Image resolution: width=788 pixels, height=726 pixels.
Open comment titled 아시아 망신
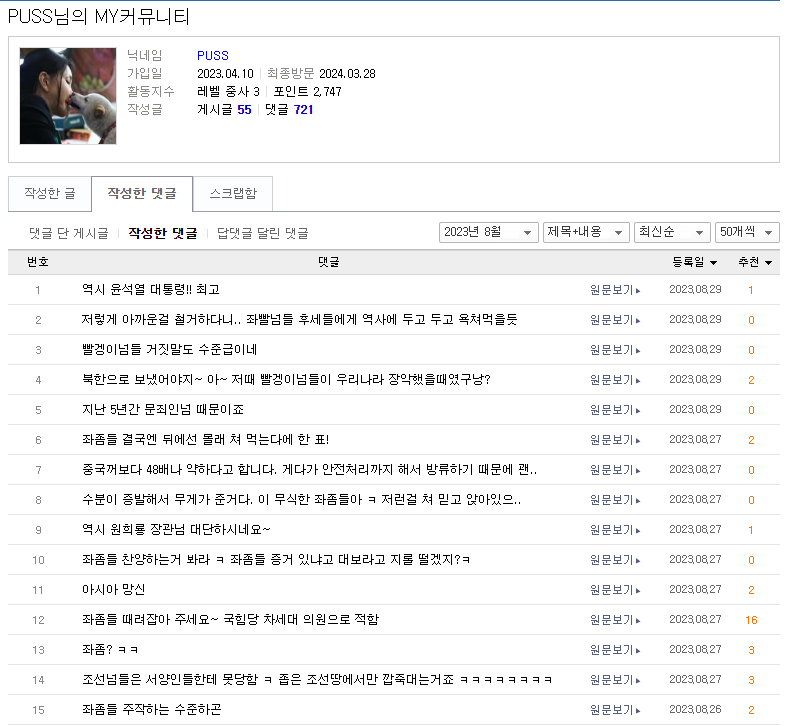pos(113,590)
